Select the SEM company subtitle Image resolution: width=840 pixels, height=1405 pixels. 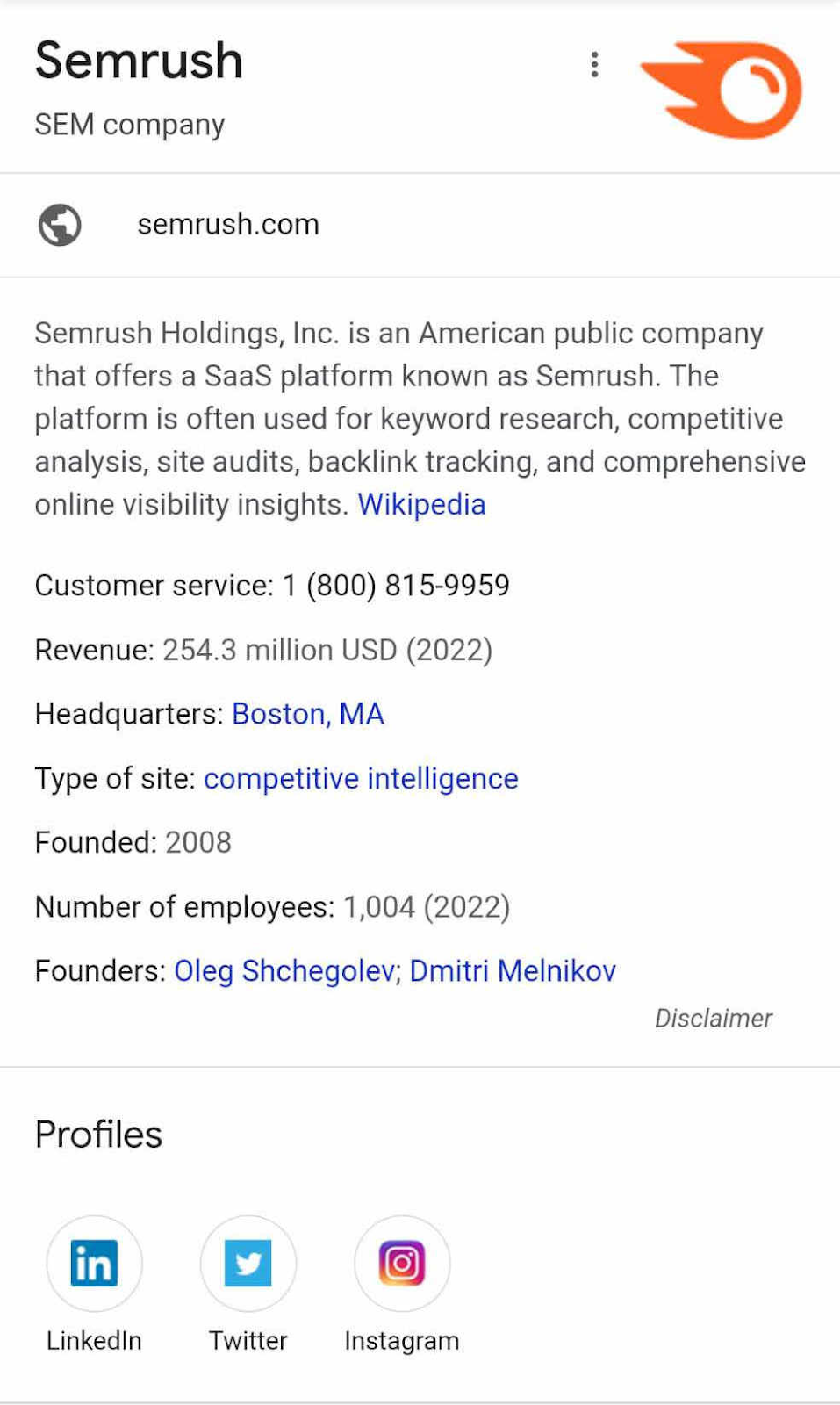coord(129,124)
